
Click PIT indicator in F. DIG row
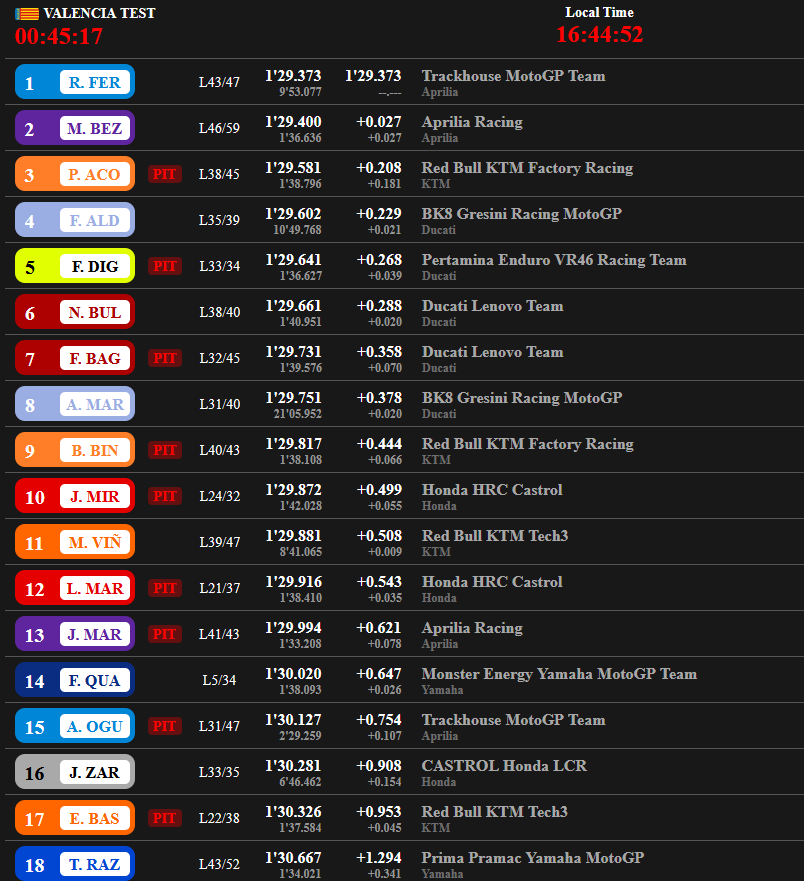coord(165,266)
